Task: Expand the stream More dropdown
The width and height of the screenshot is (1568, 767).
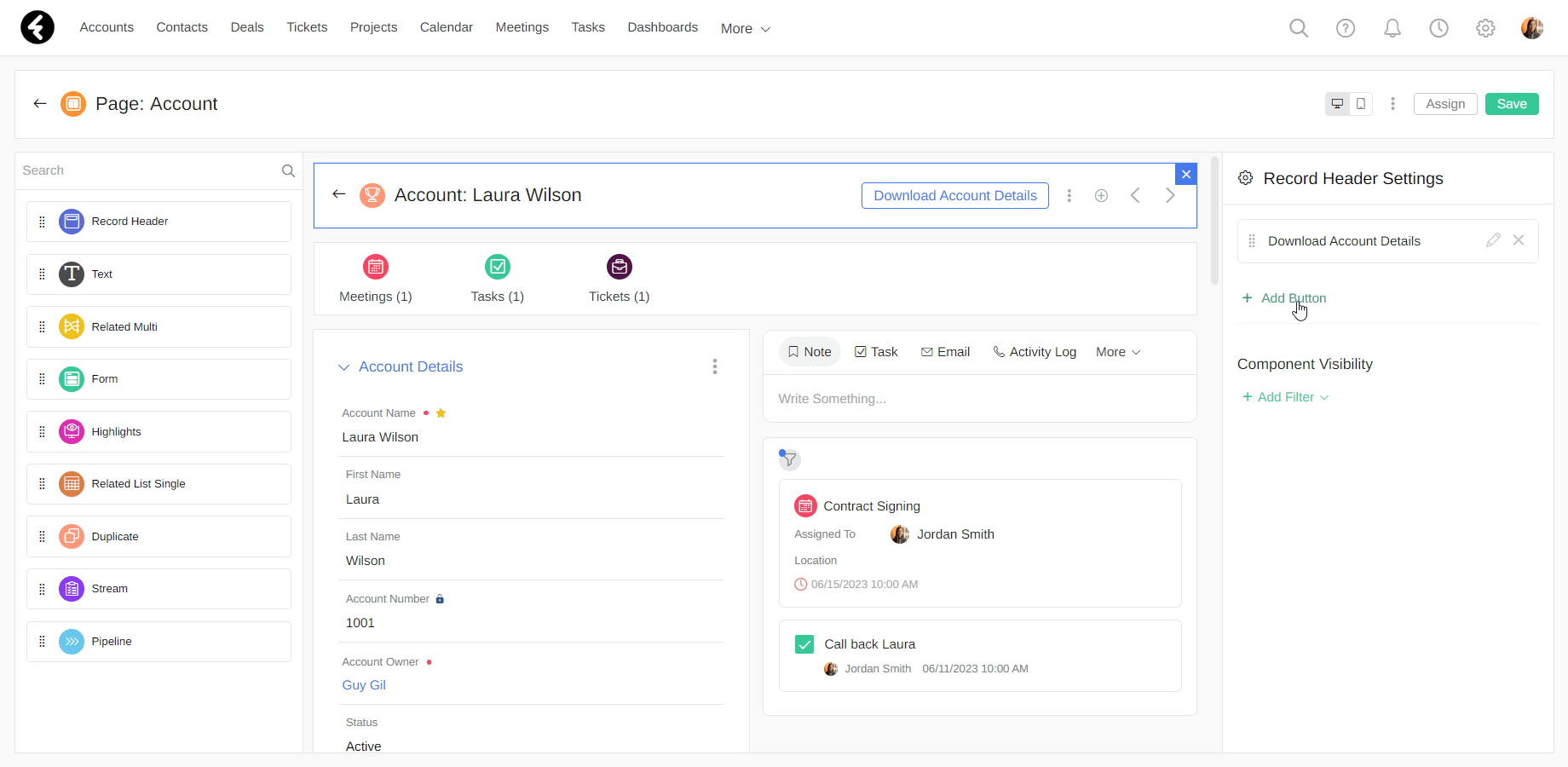Action: coord(1118,352)
